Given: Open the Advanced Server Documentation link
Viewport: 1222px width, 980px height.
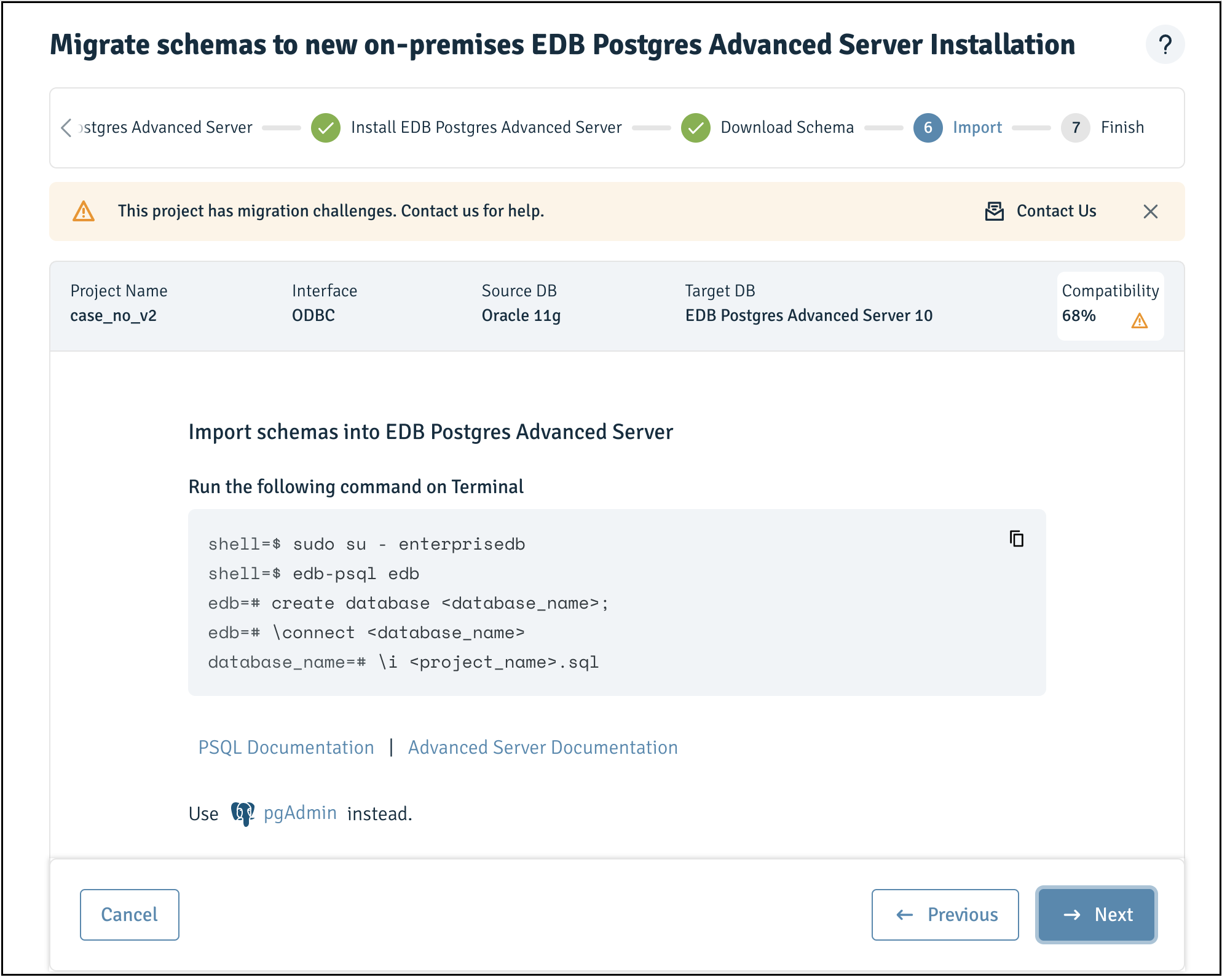Looking at the screenshot, I should (x=543, y=748).
